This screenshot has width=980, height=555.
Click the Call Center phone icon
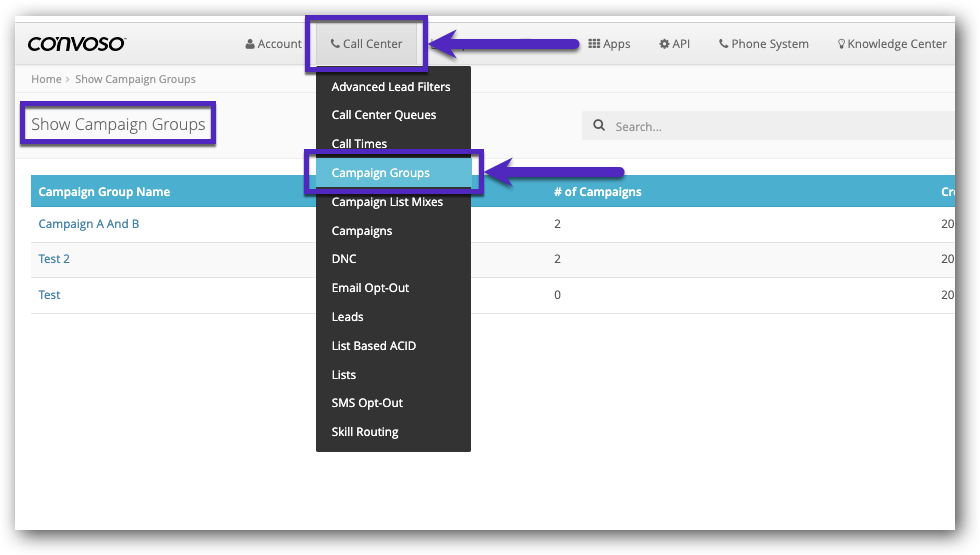(x=336, y=44)
